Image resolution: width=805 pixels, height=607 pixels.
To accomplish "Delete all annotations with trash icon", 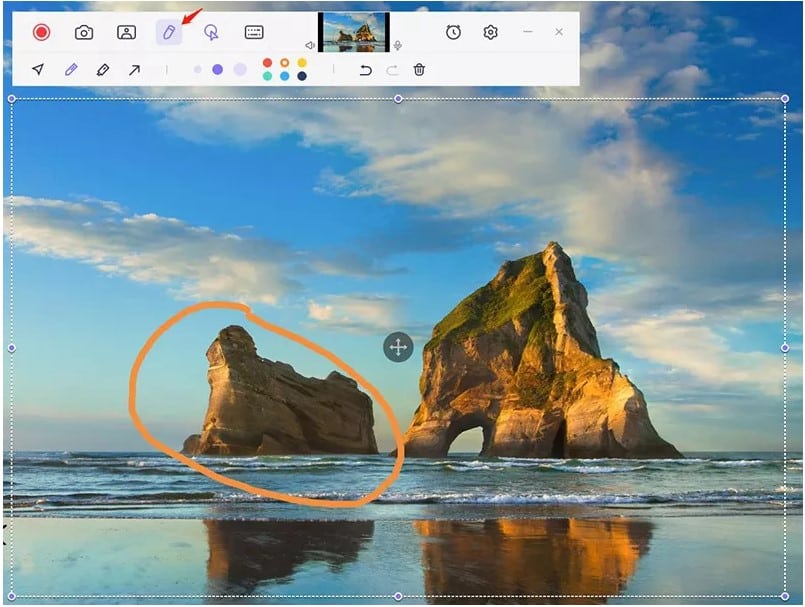I will point(419,70).
